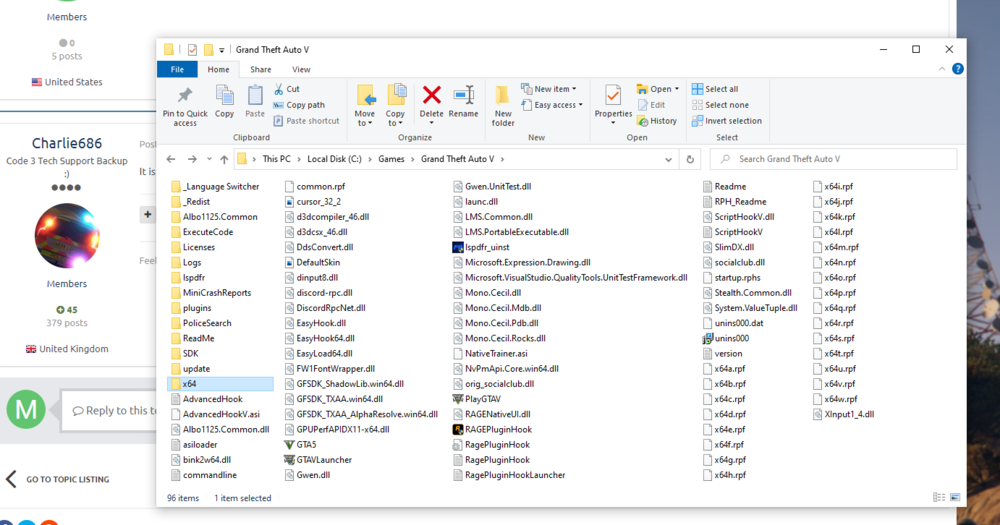Navigate to Games breadcrumb
Viewport: 1000px width, 525px height.
click(391, 159)
